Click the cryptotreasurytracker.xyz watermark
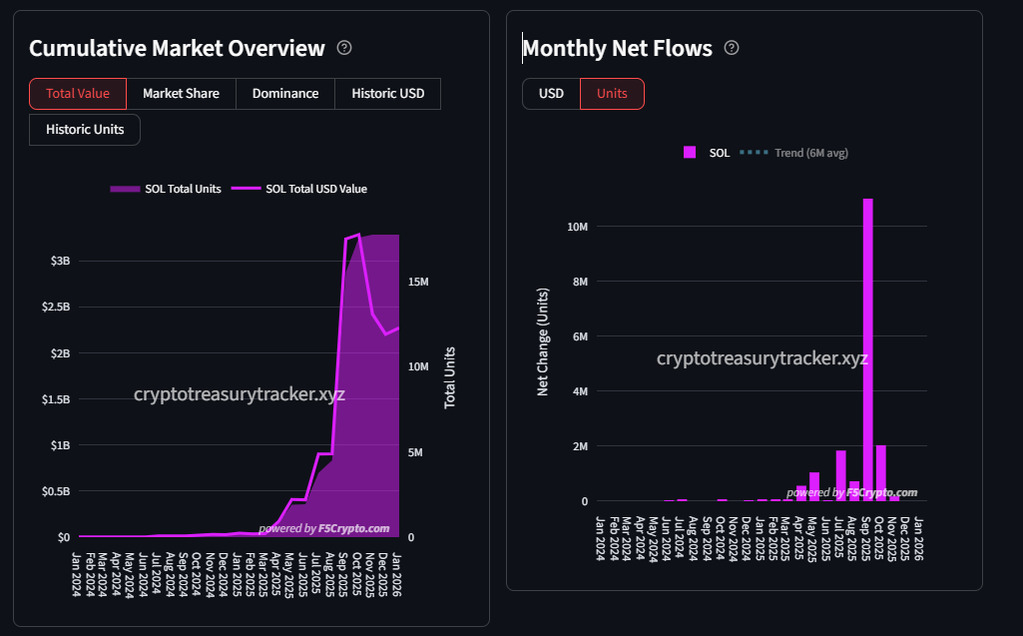The height and width of the screenshot is (636, 1023). point(240,394)
